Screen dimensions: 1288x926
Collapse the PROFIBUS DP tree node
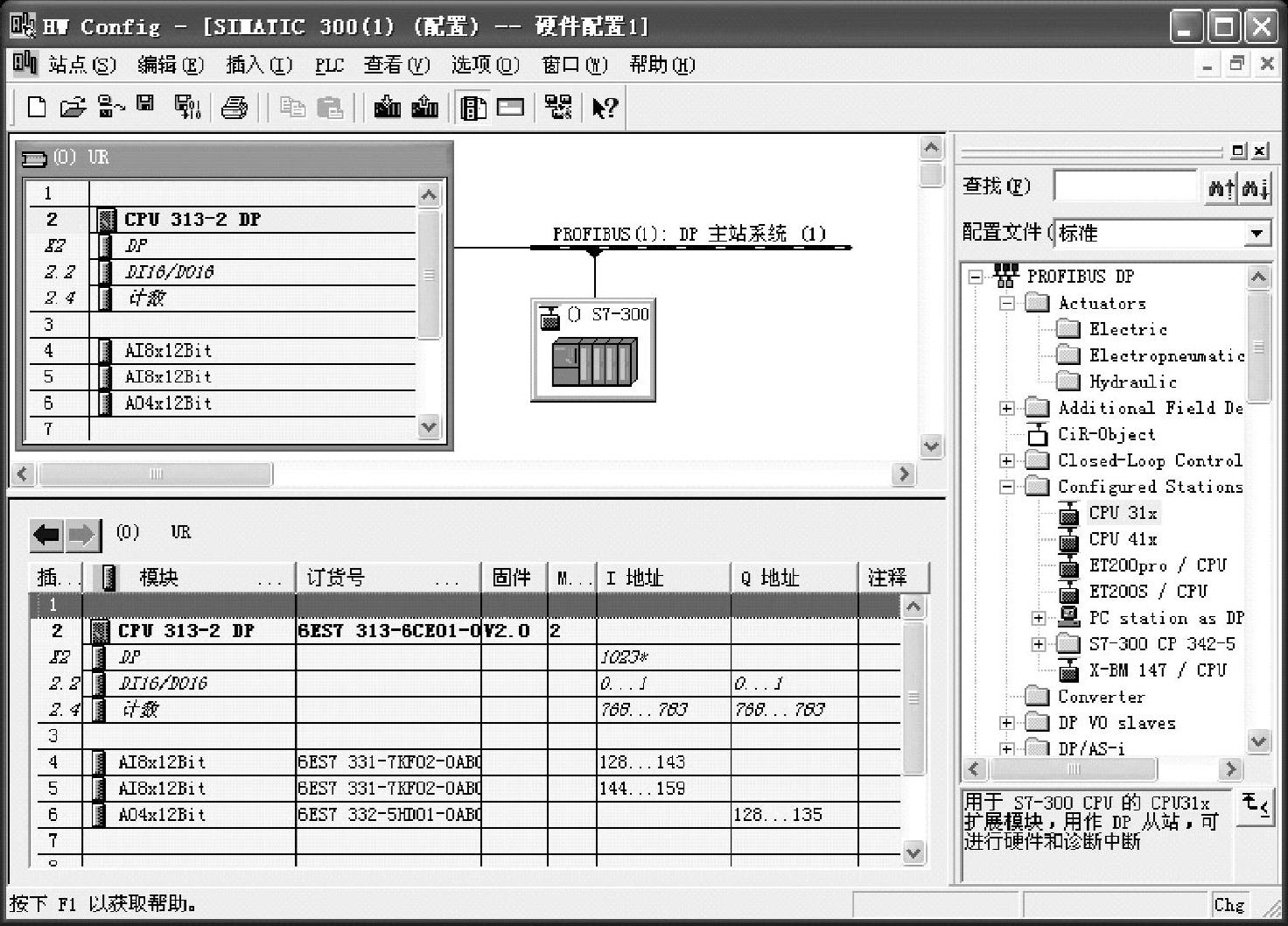click(x=976, y=277)
